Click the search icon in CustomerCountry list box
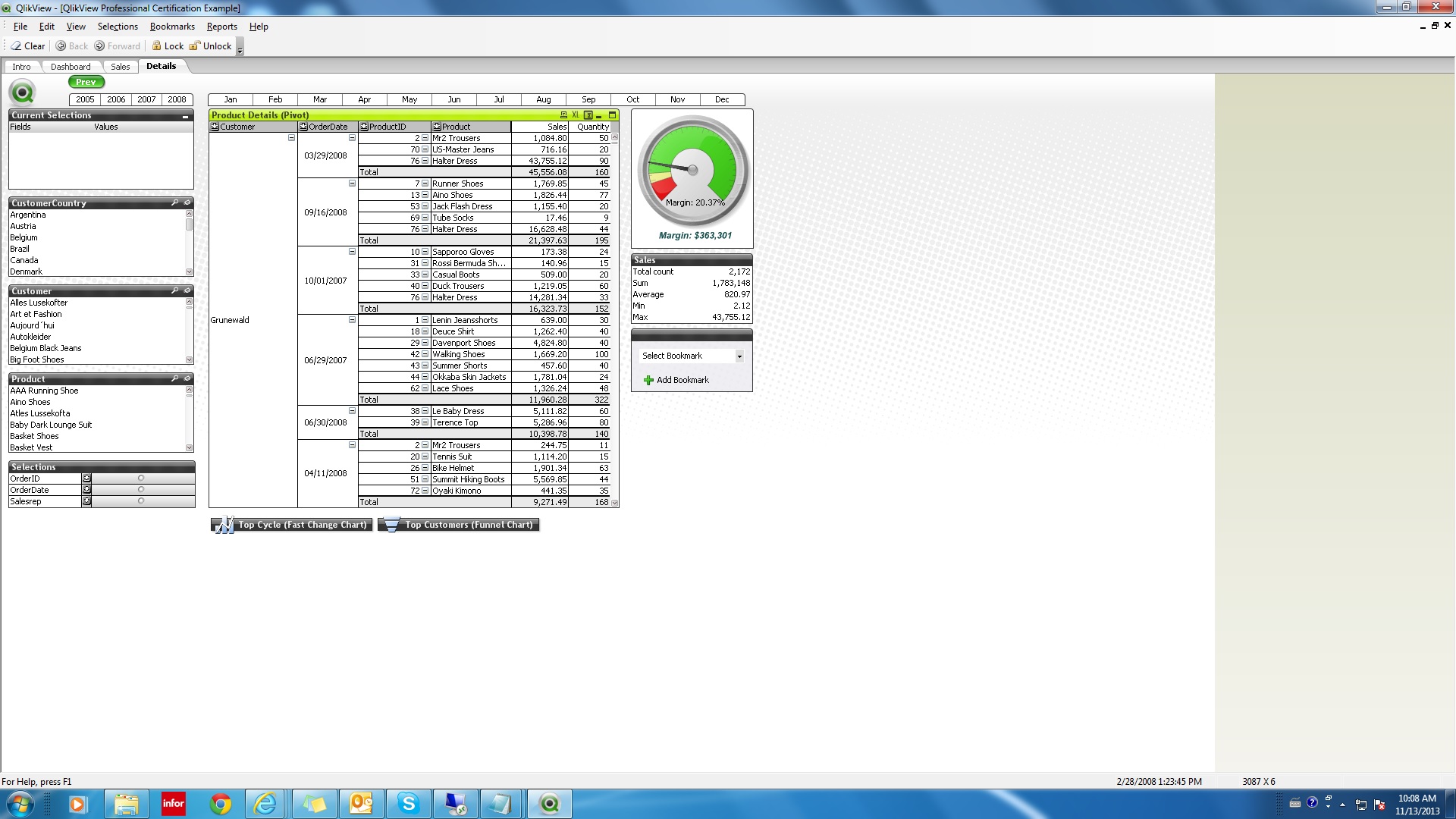This screenshot has width=1456, height=819. click(x=174, y=203)
